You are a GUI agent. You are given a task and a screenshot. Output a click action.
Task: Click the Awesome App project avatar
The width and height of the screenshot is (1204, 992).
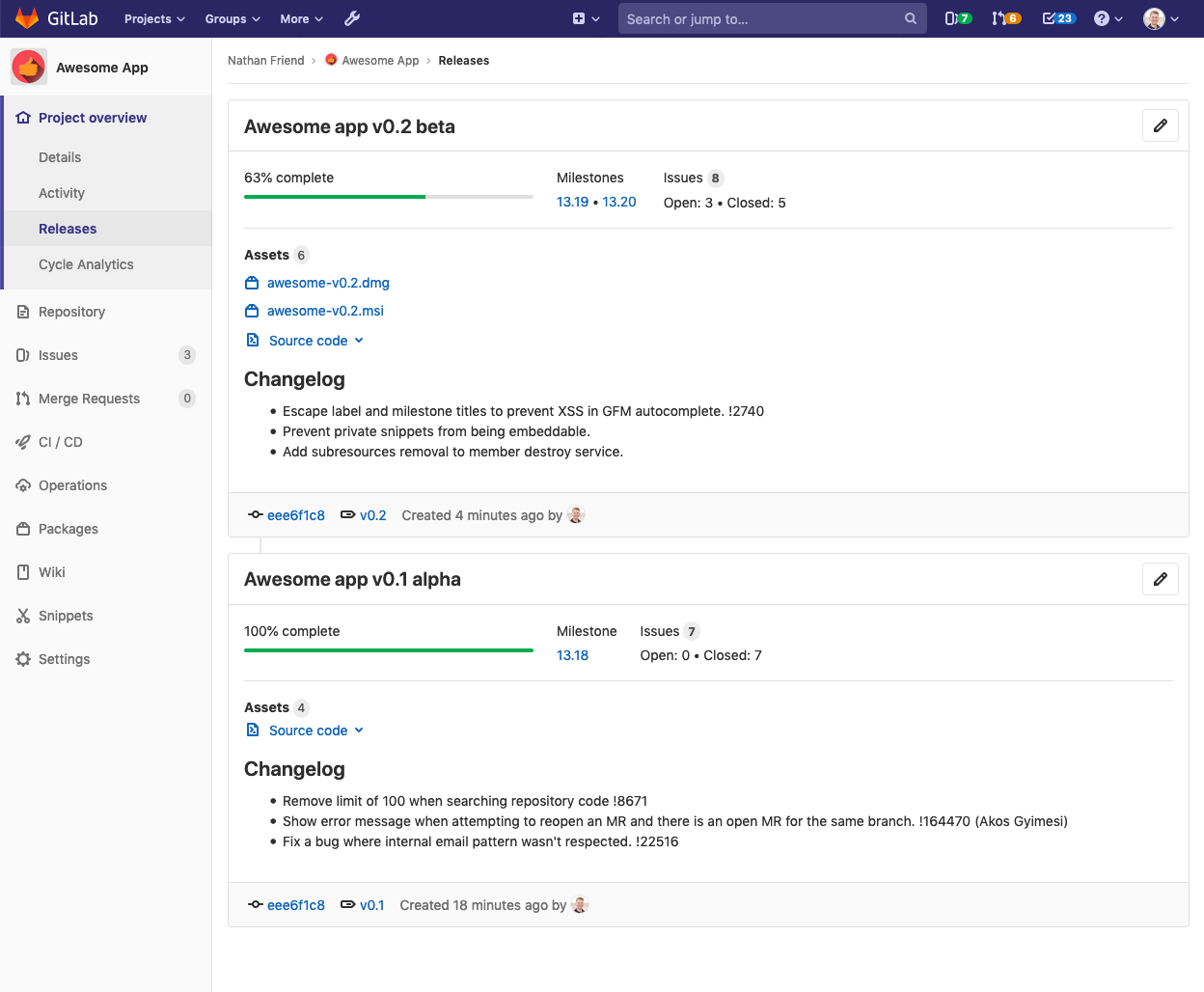point(29,68)
